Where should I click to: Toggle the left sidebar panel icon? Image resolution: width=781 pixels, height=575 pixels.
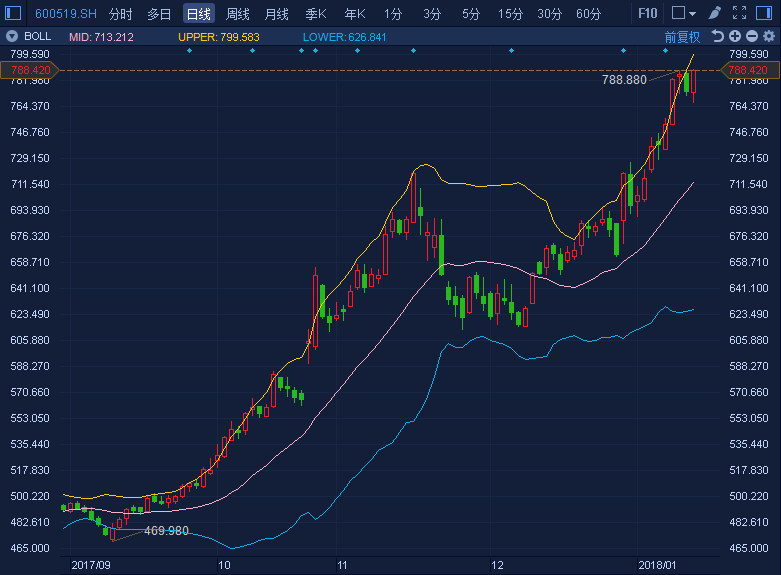(12, 13)
